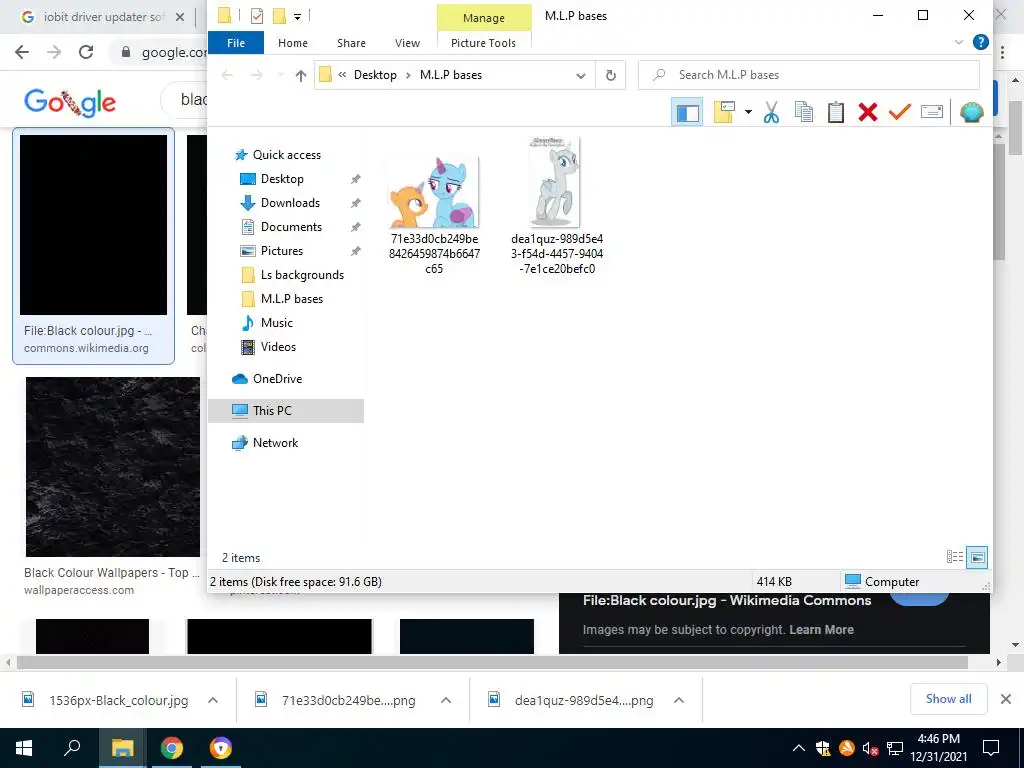1024x768 pixels.
Task: Click Chrome reload page icon
Action: [86, 52]
